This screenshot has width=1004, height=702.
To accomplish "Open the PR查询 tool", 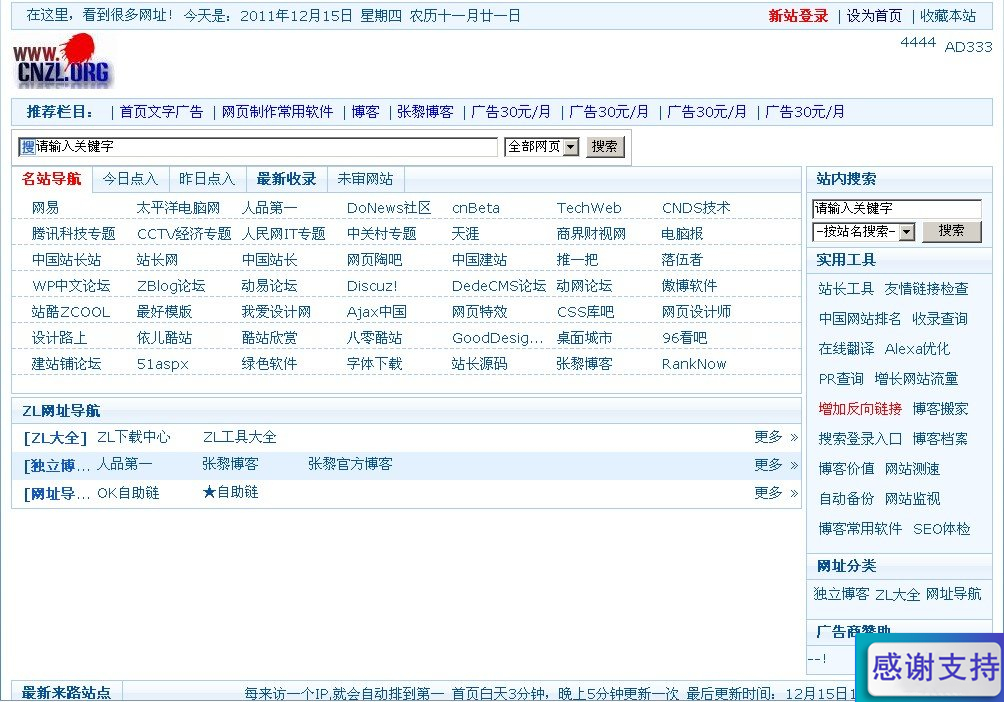I will click(x=841, y=379).
